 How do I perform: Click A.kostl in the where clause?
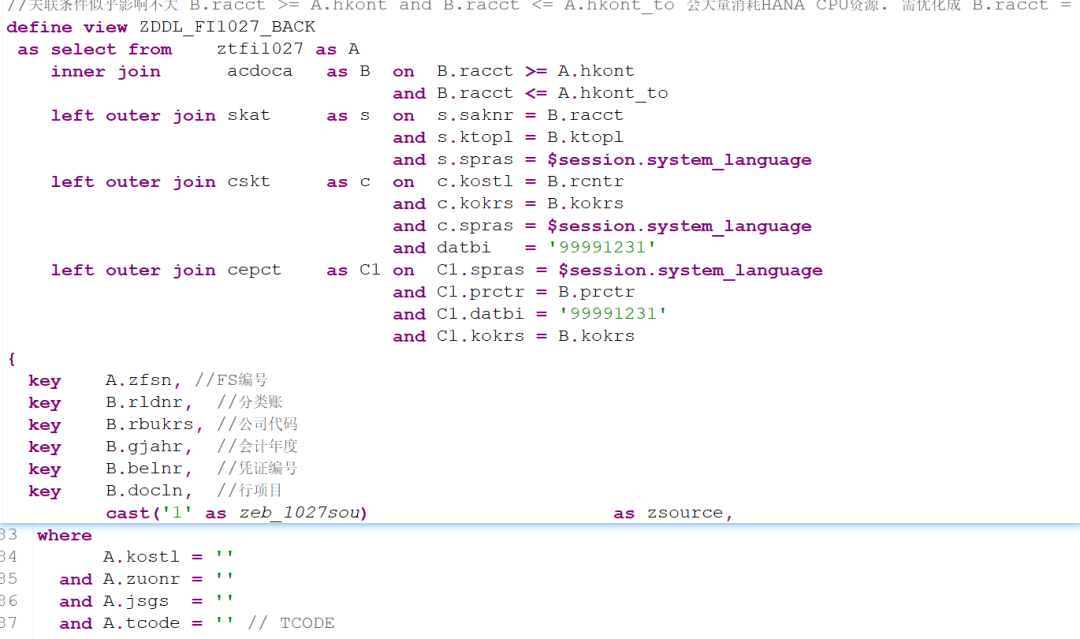(141, 556)
